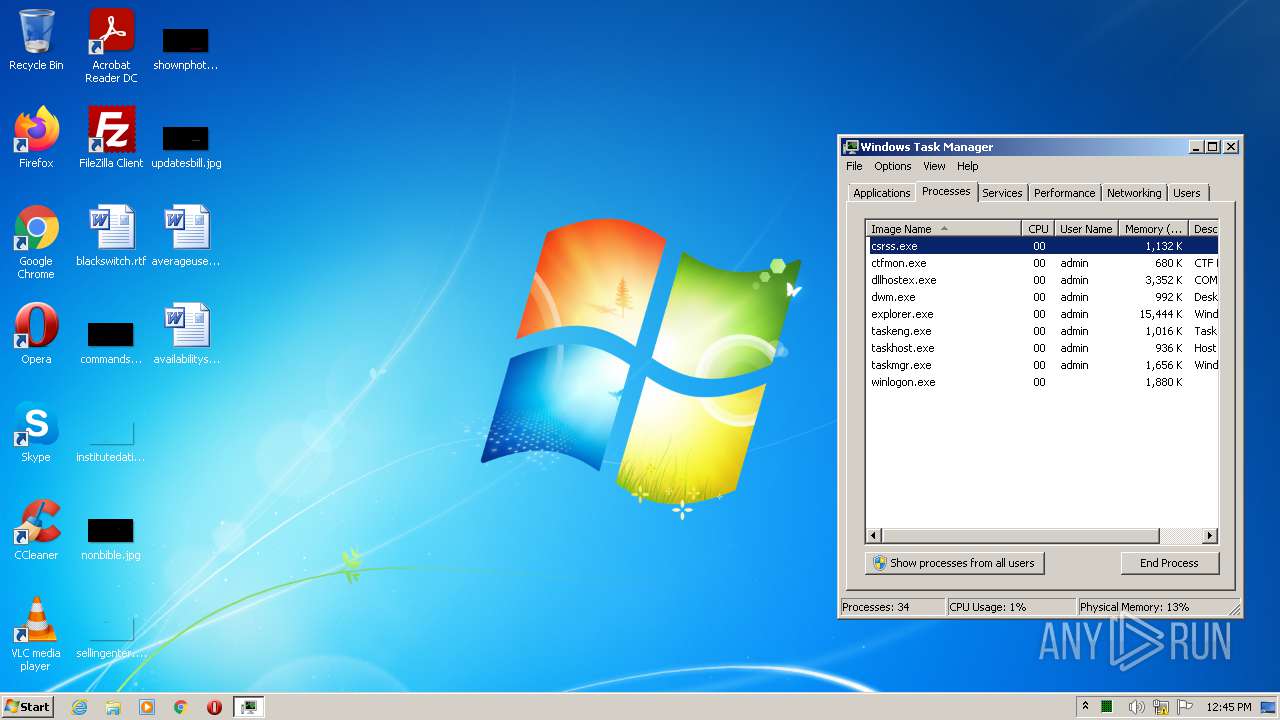The image size is (1280, 720).
Task: Select the dwm.exe process
Action: click(1043, 297)
